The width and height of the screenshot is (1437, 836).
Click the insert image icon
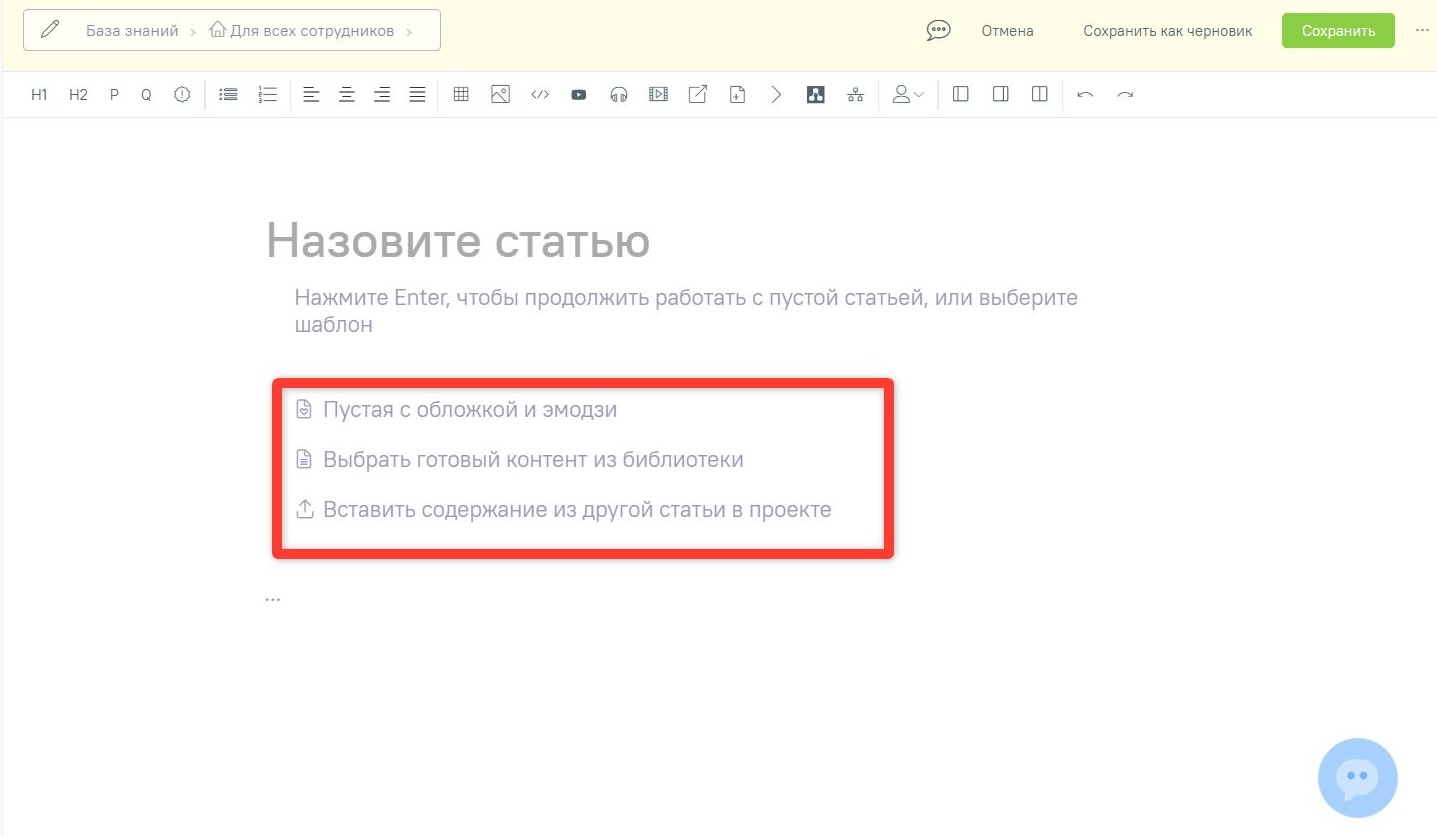(501, 95)
